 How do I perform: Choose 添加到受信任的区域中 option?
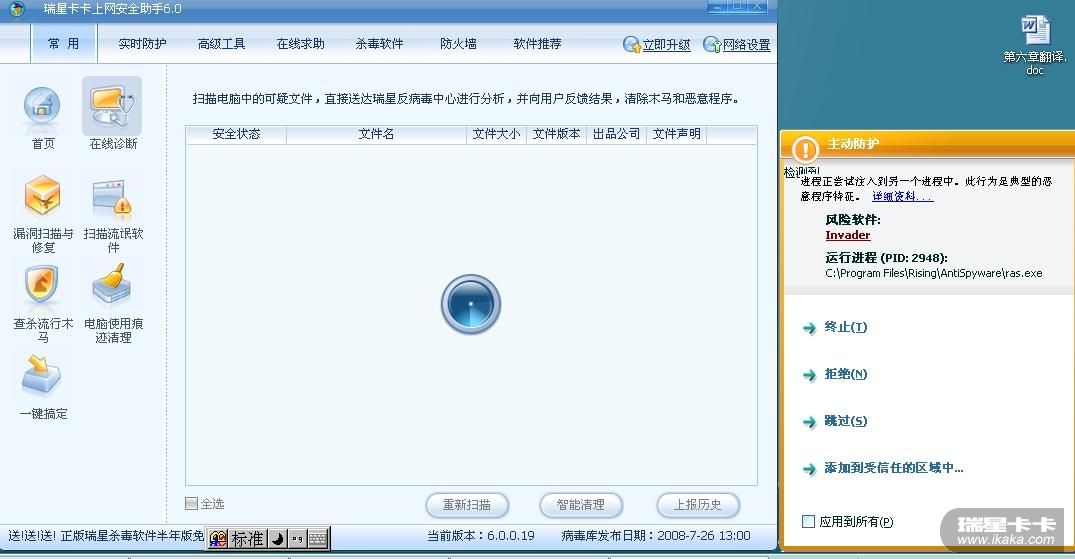[x=893, y=468]
